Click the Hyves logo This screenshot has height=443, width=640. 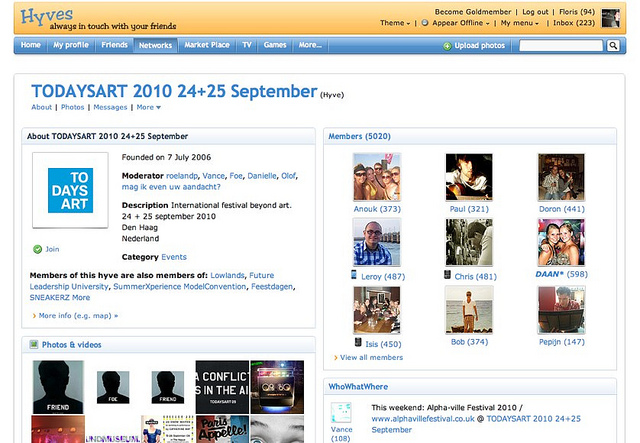46,15
